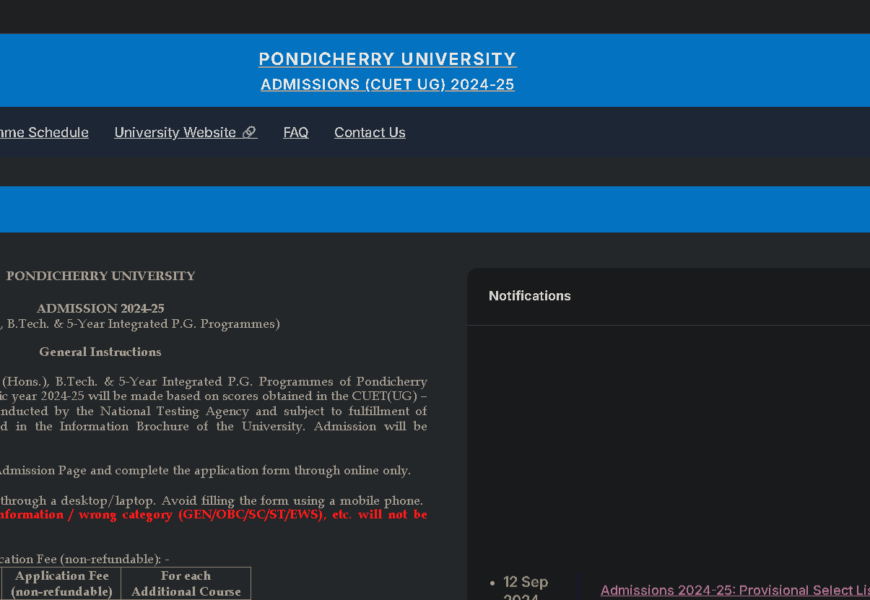Image resolution: width=870 pixels, height=600 pixels.
Task: Click the 12 Sep notification date
Action: point(525,582)
